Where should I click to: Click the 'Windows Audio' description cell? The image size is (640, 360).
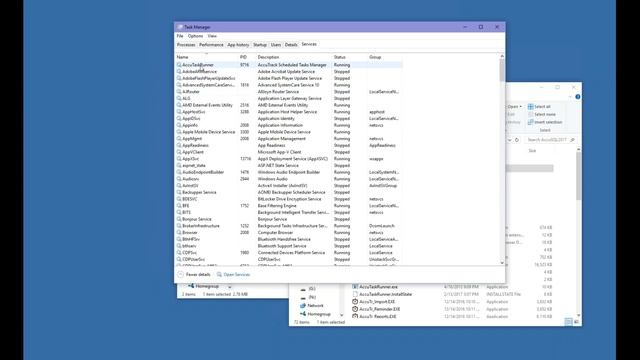pos(273,179)
